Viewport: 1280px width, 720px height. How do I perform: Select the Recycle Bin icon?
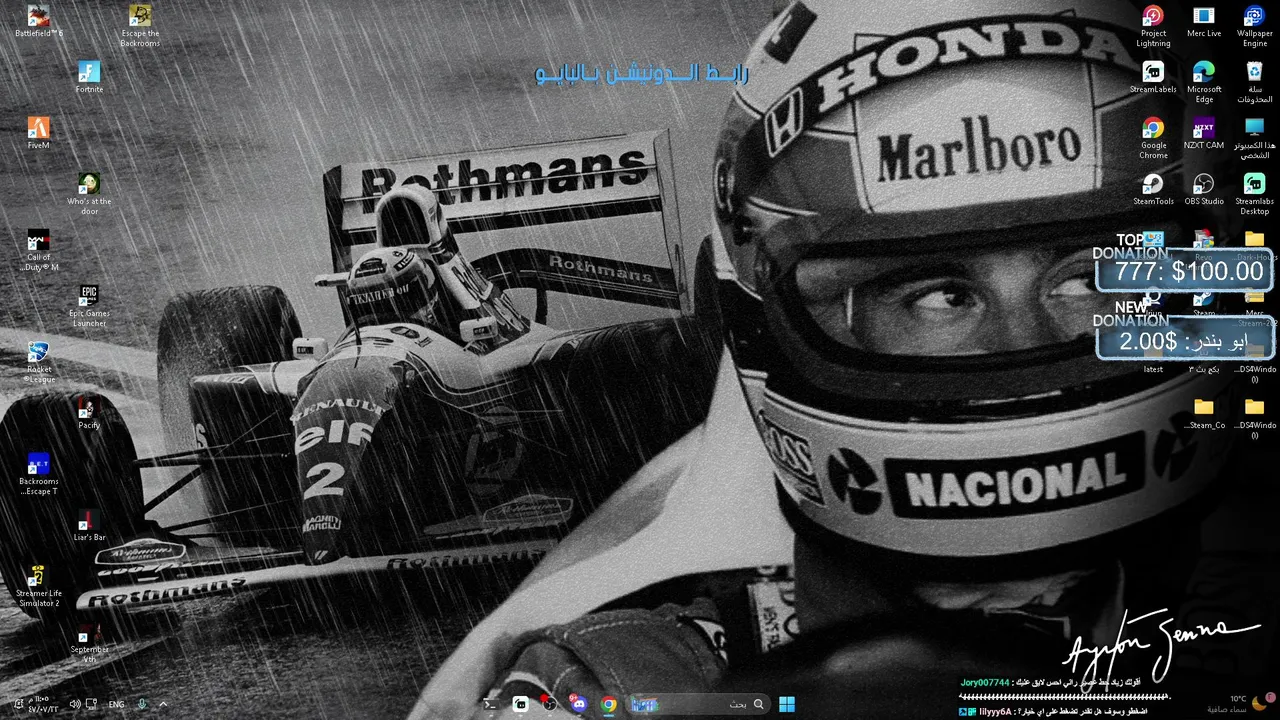click(x=1255, y=82)
